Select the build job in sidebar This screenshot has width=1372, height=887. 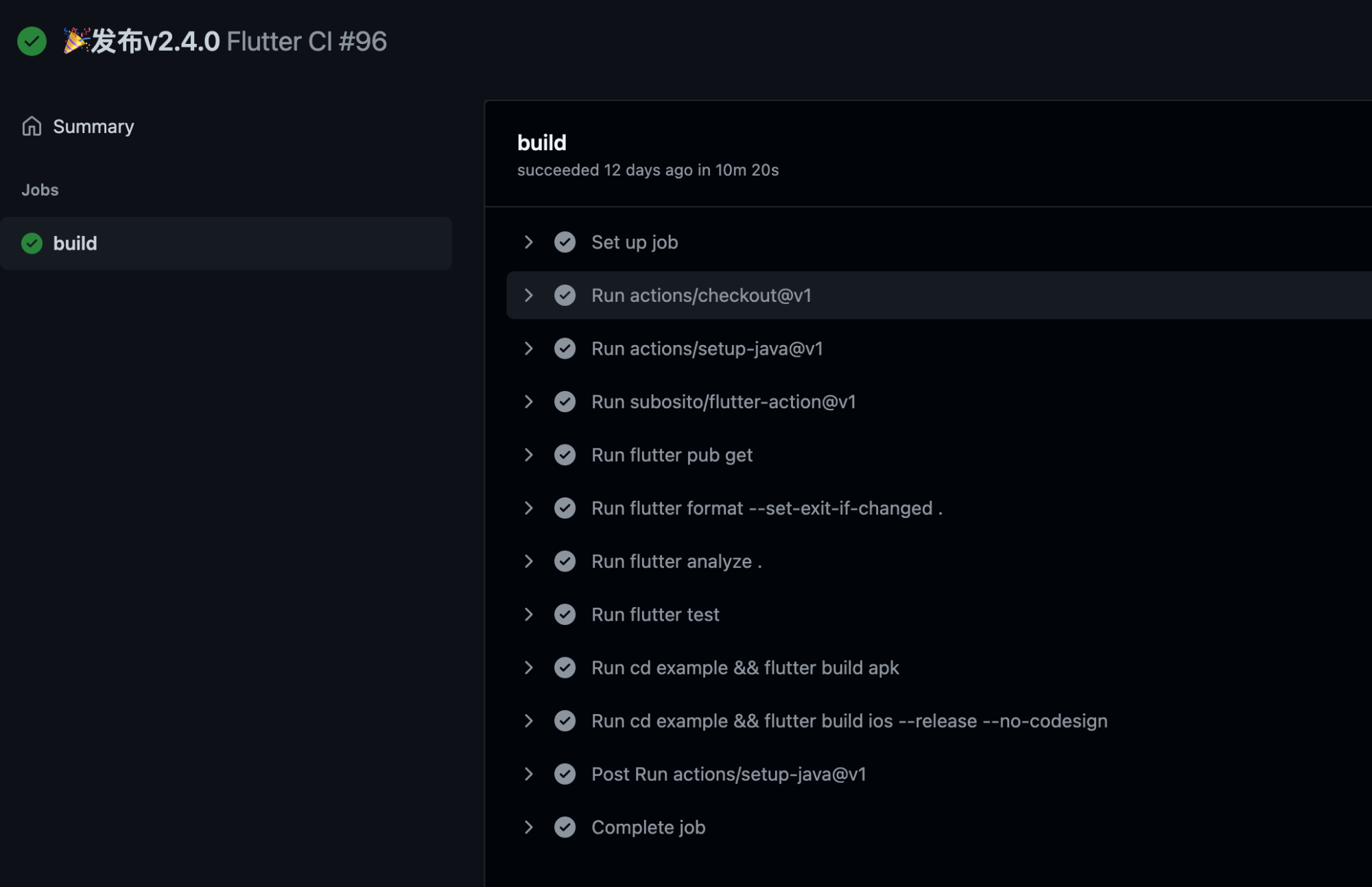point(226,244)
